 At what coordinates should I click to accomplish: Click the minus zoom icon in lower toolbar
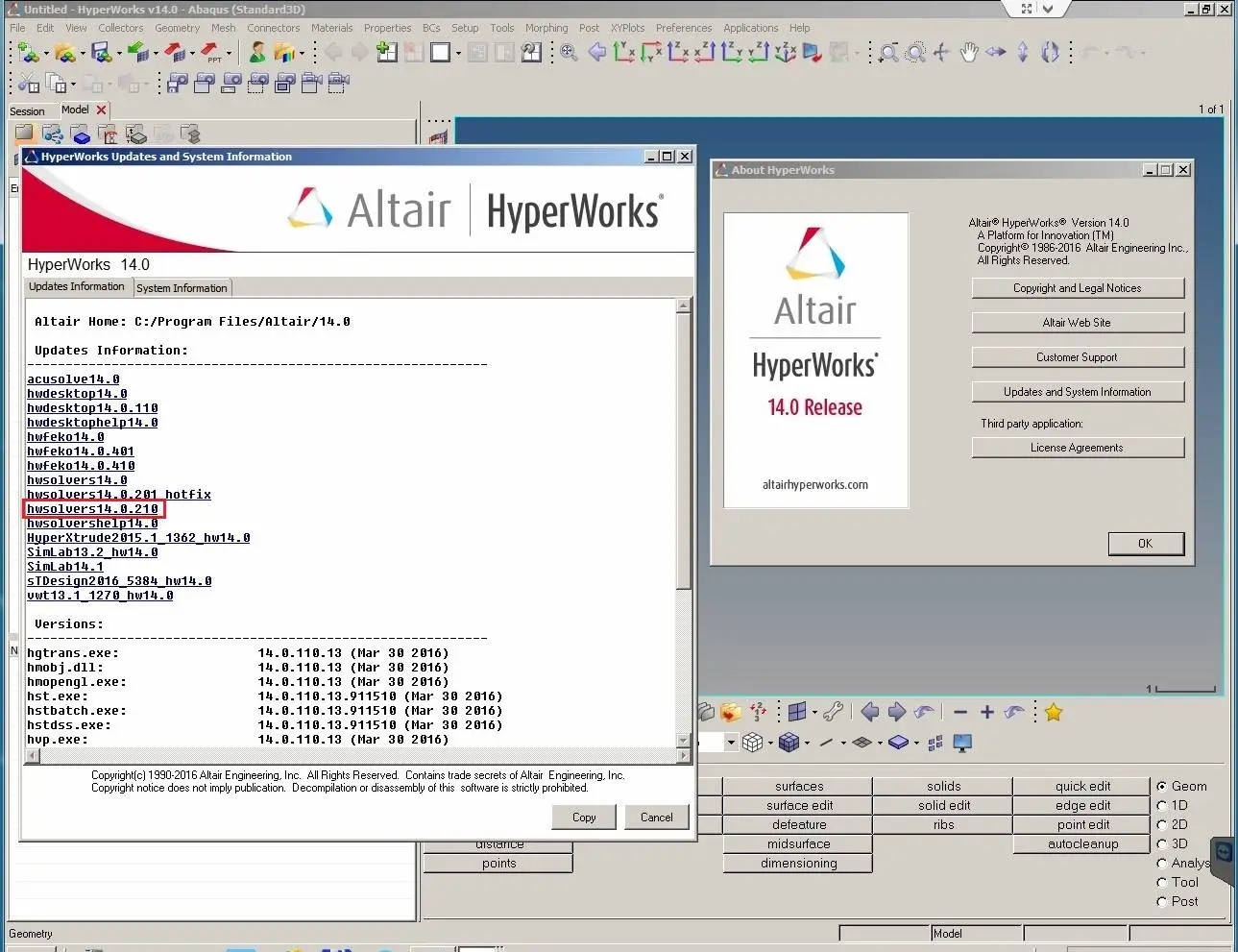tap(959, 712)
